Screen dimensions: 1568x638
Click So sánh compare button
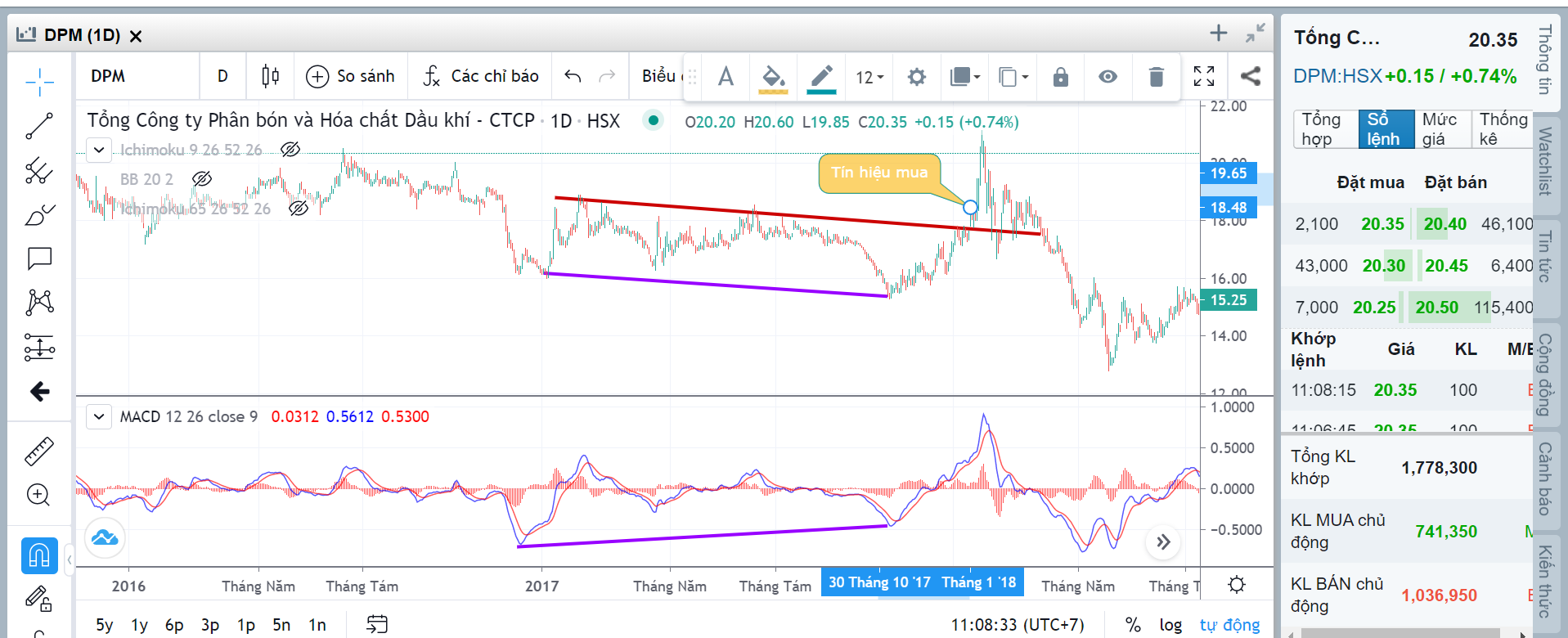(x=350, y=76)
